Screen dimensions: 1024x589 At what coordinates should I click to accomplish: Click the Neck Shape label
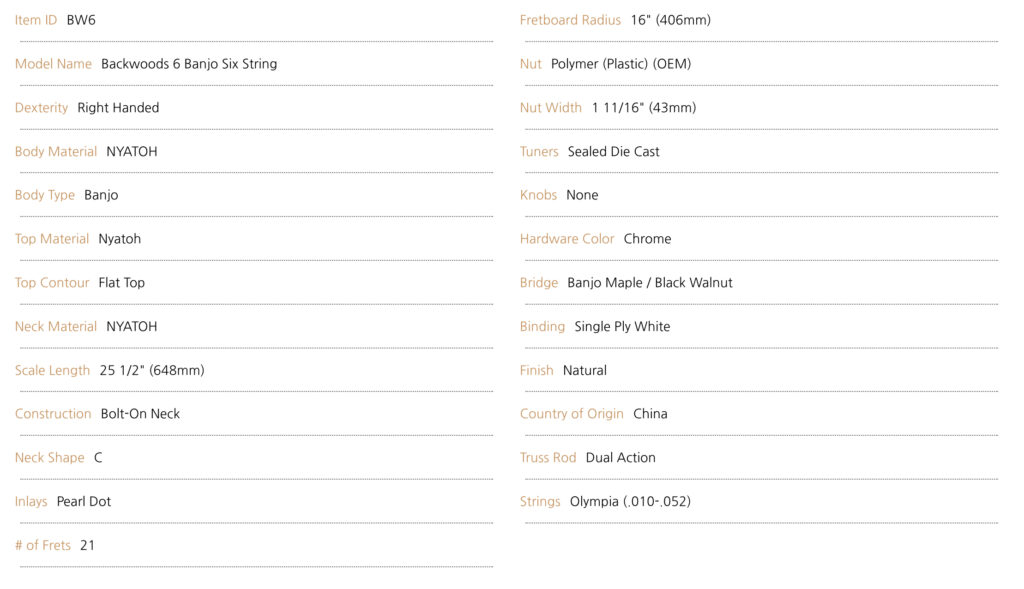[50, 458]
